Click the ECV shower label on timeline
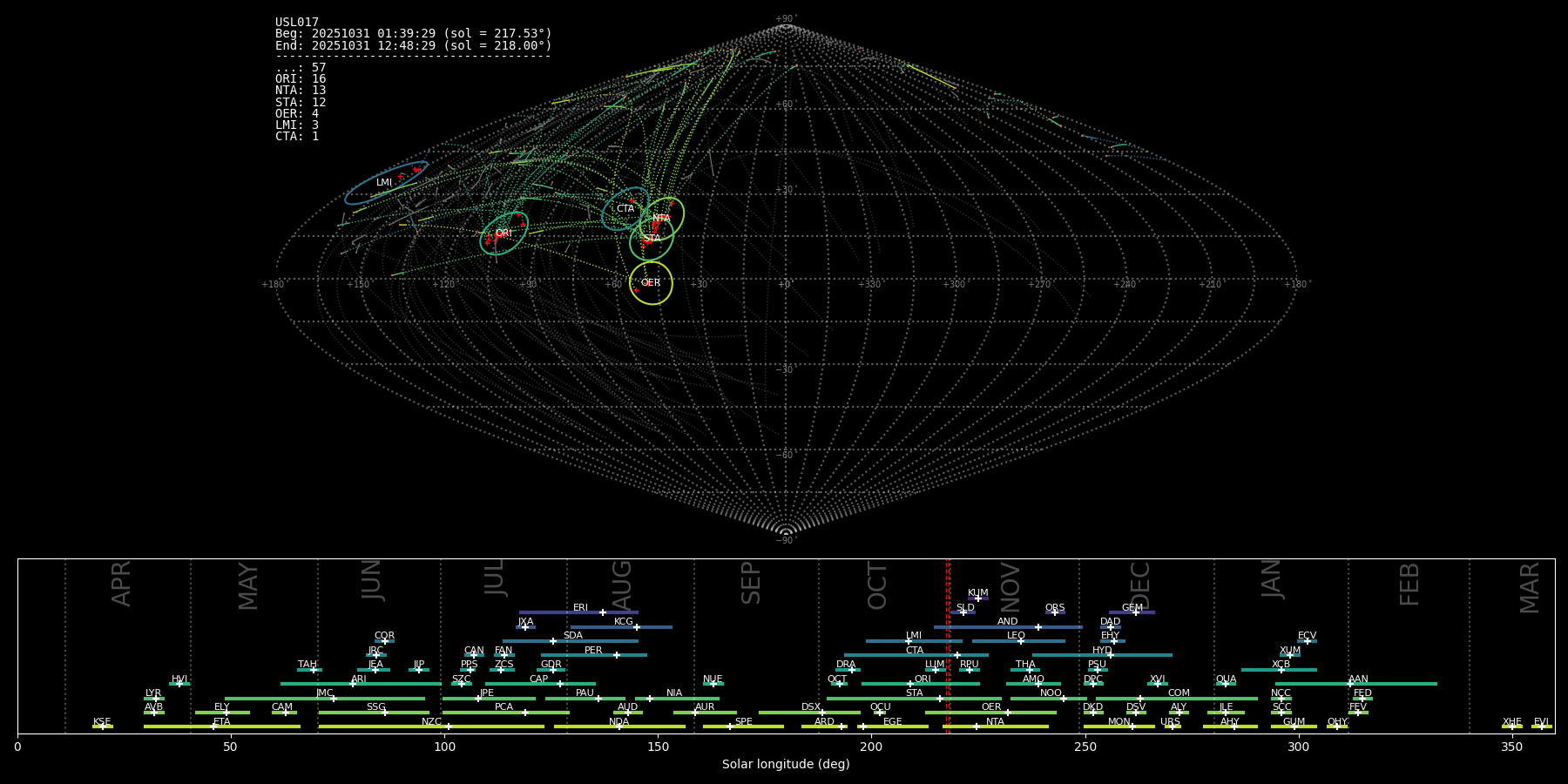Screen dimensions: 1568x784 [x=1307, y=636]
